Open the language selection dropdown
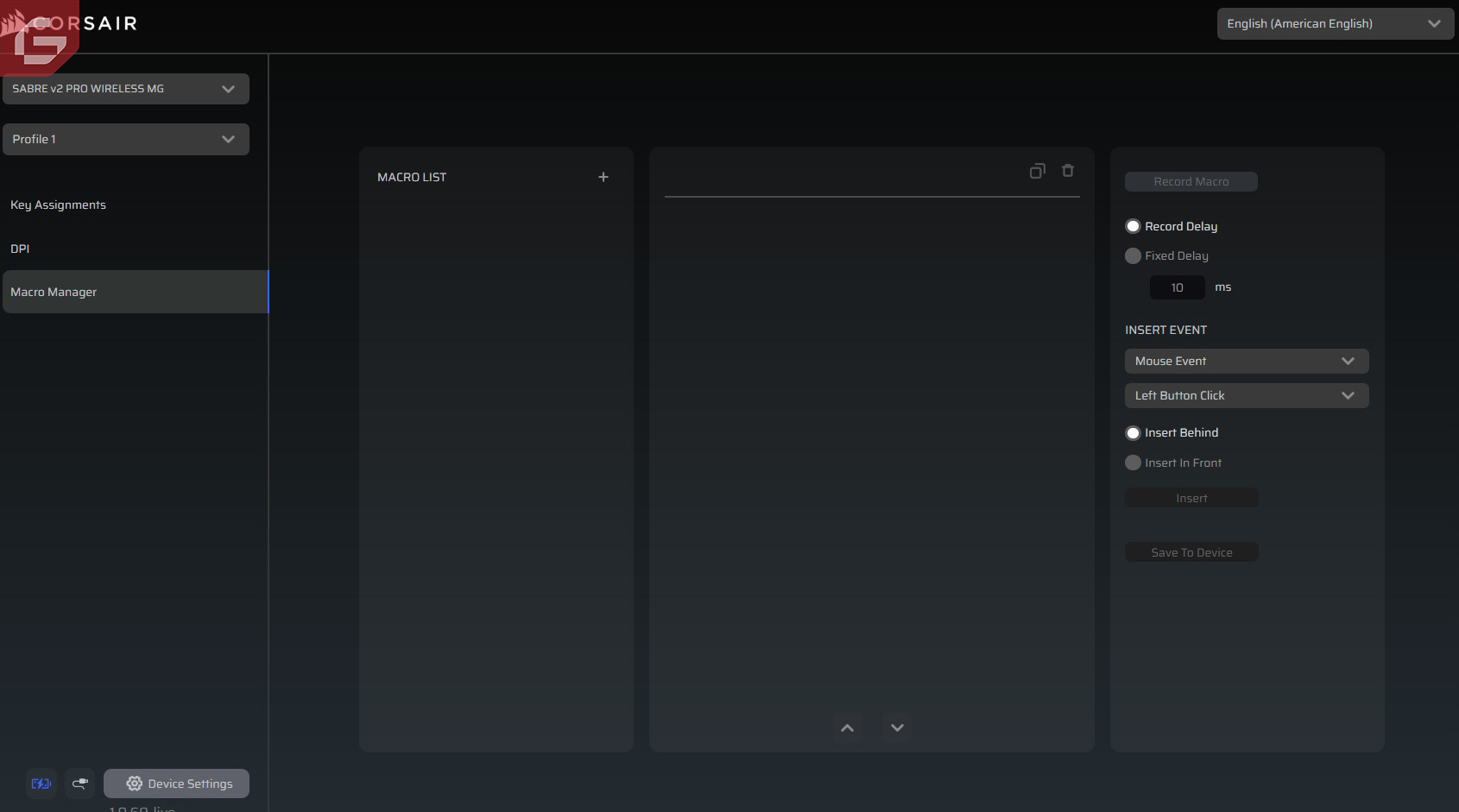 tap(1335, 24)
